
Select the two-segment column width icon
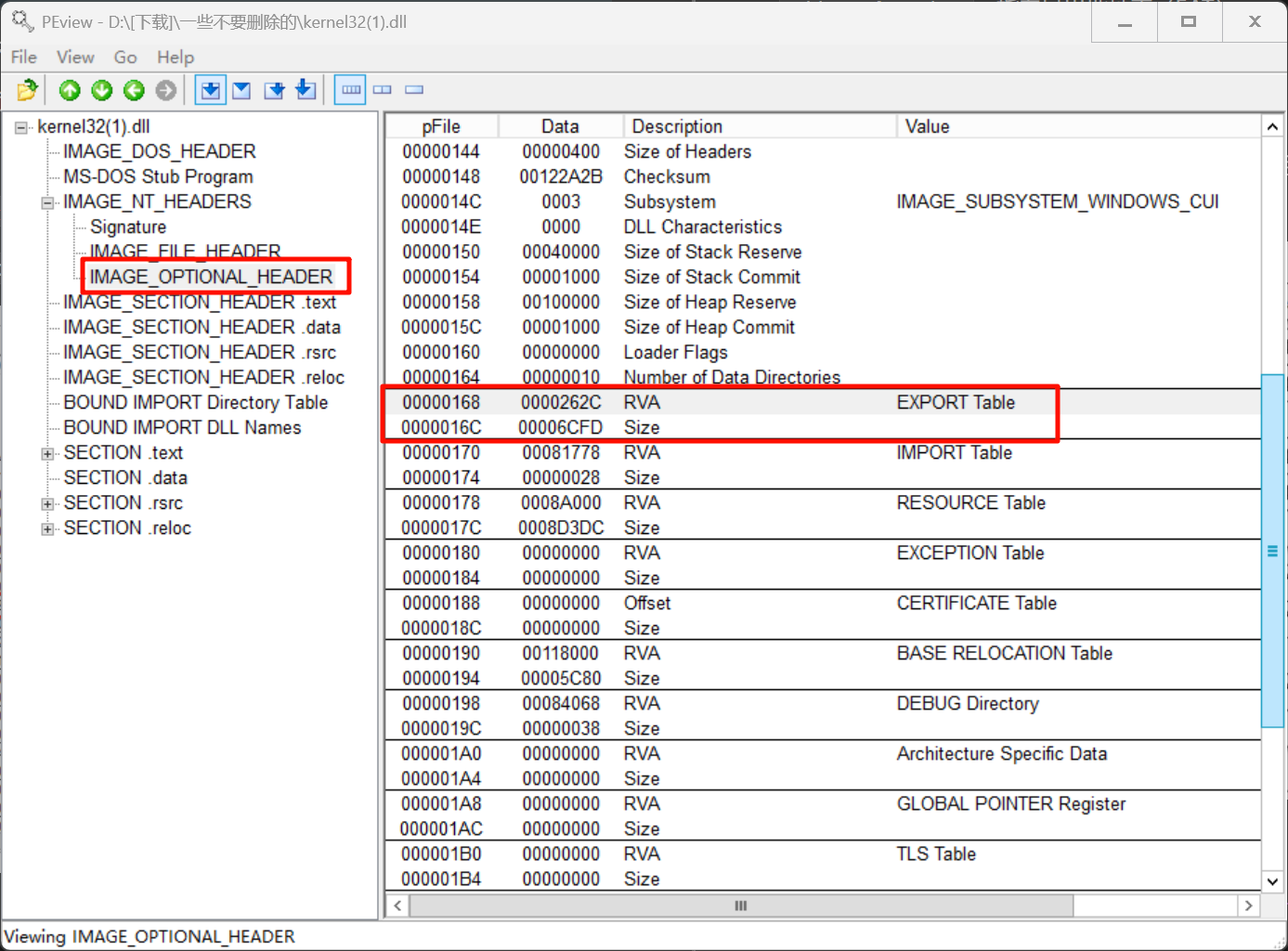[383, 90]
